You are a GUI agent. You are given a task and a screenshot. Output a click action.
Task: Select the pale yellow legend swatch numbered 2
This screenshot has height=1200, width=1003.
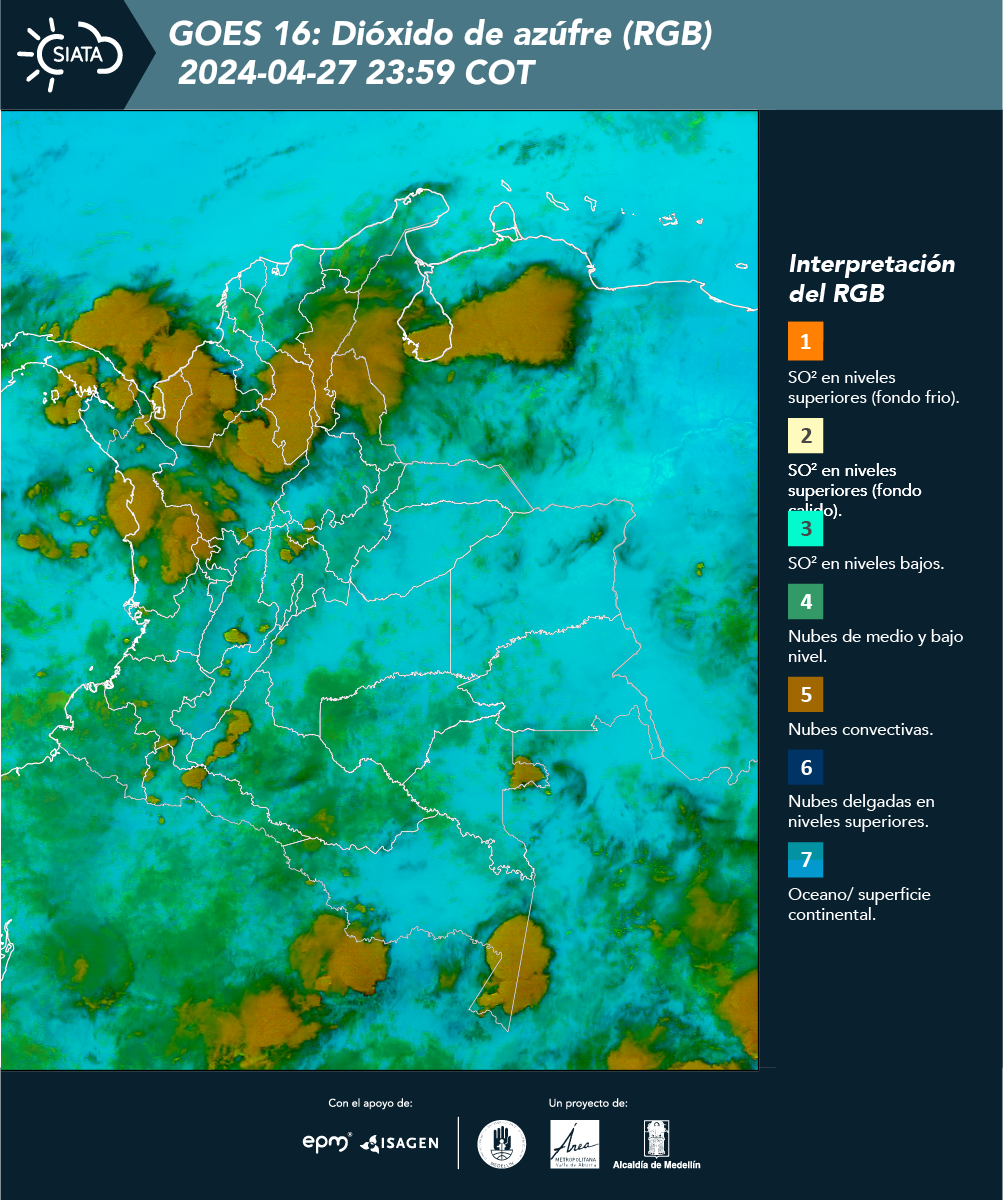click(x=805, y=435)
